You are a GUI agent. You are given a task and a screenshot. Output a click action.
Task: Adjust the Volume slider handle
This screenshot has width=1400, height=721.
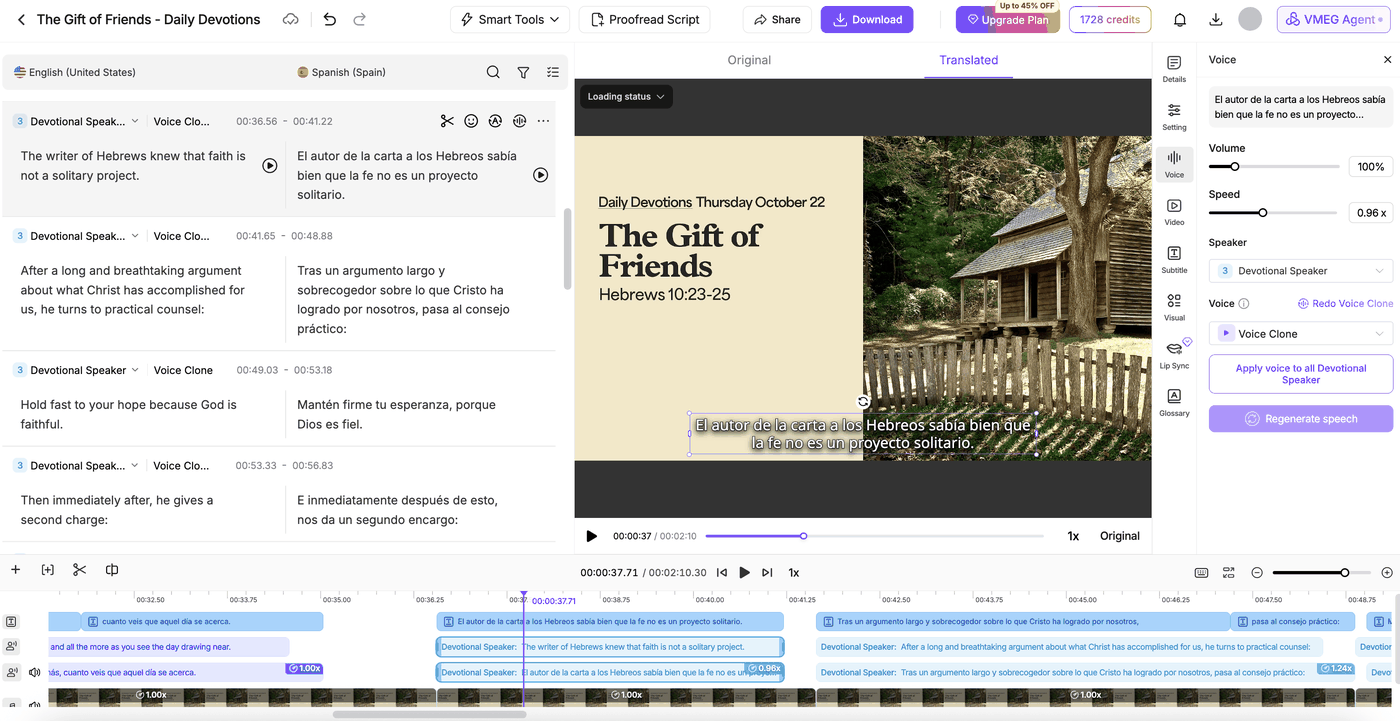coord(1234,167)
